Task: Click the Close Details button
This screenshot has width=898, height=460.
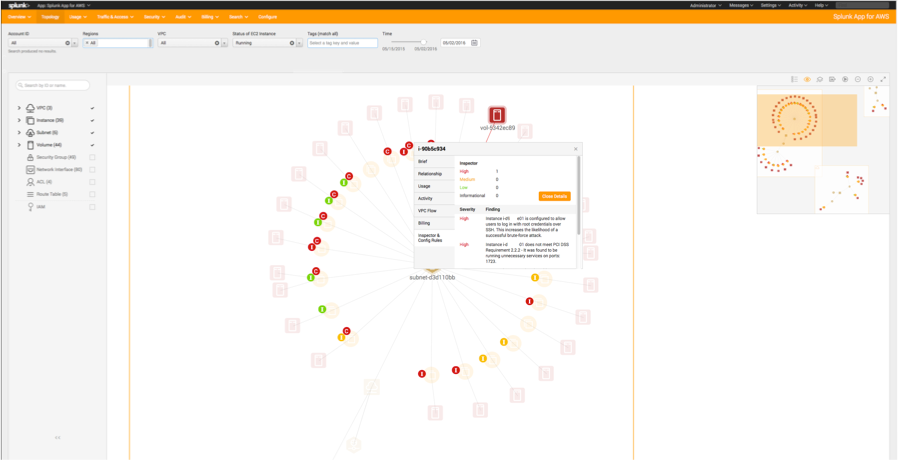Action: 554,196
